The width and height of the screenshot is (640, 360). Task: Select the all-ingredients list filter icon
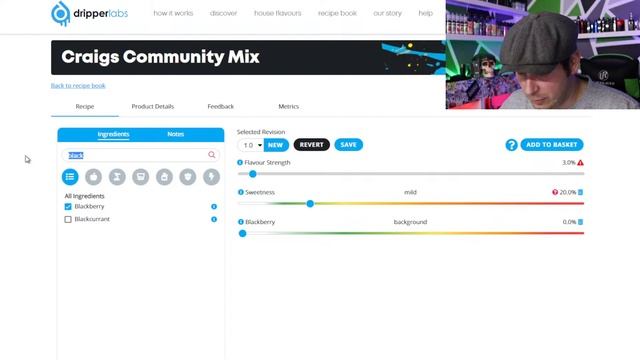70,177
